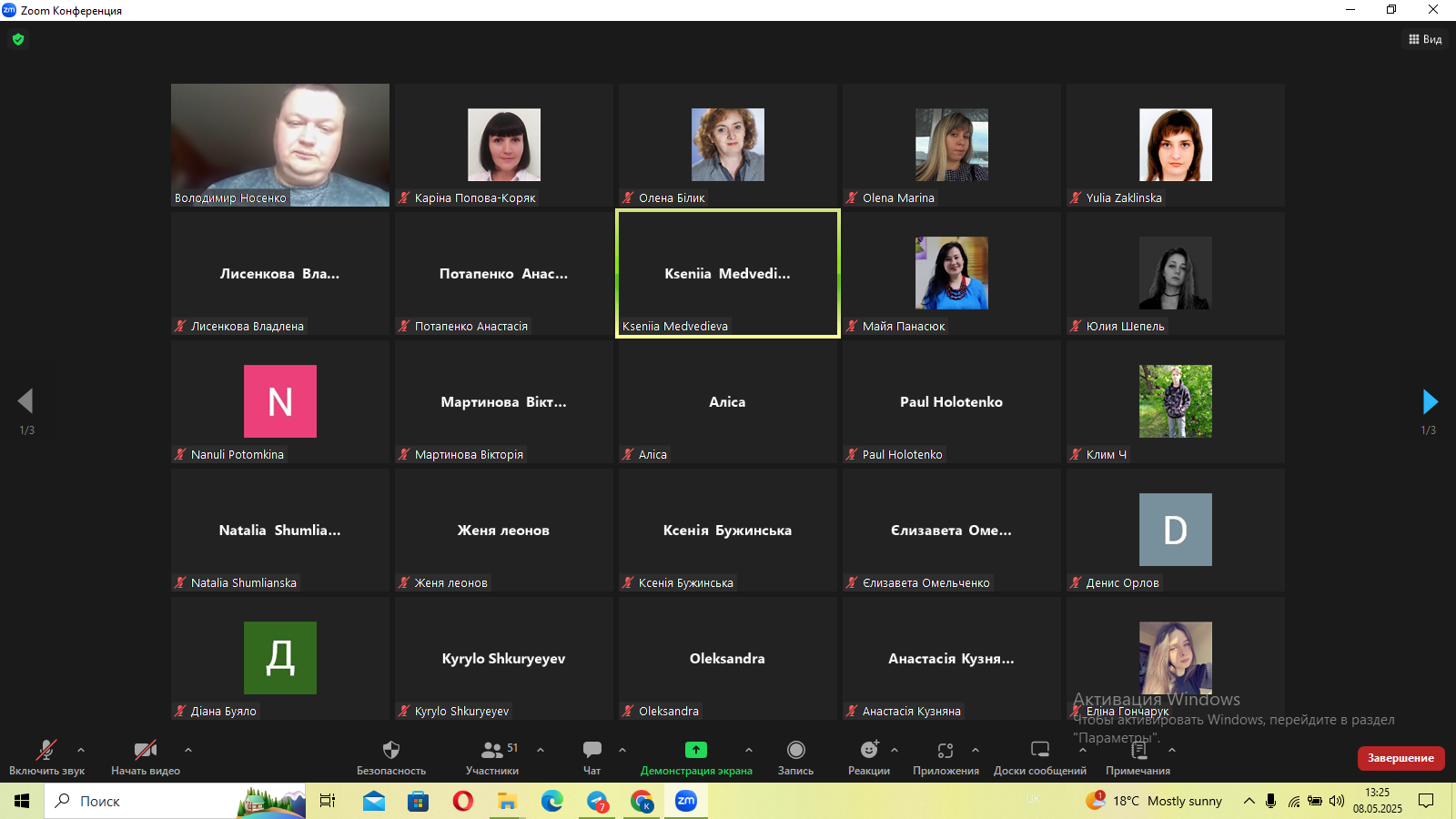
Task: Open Microsoft Edge on taskbar
Action: pos(552,801)
